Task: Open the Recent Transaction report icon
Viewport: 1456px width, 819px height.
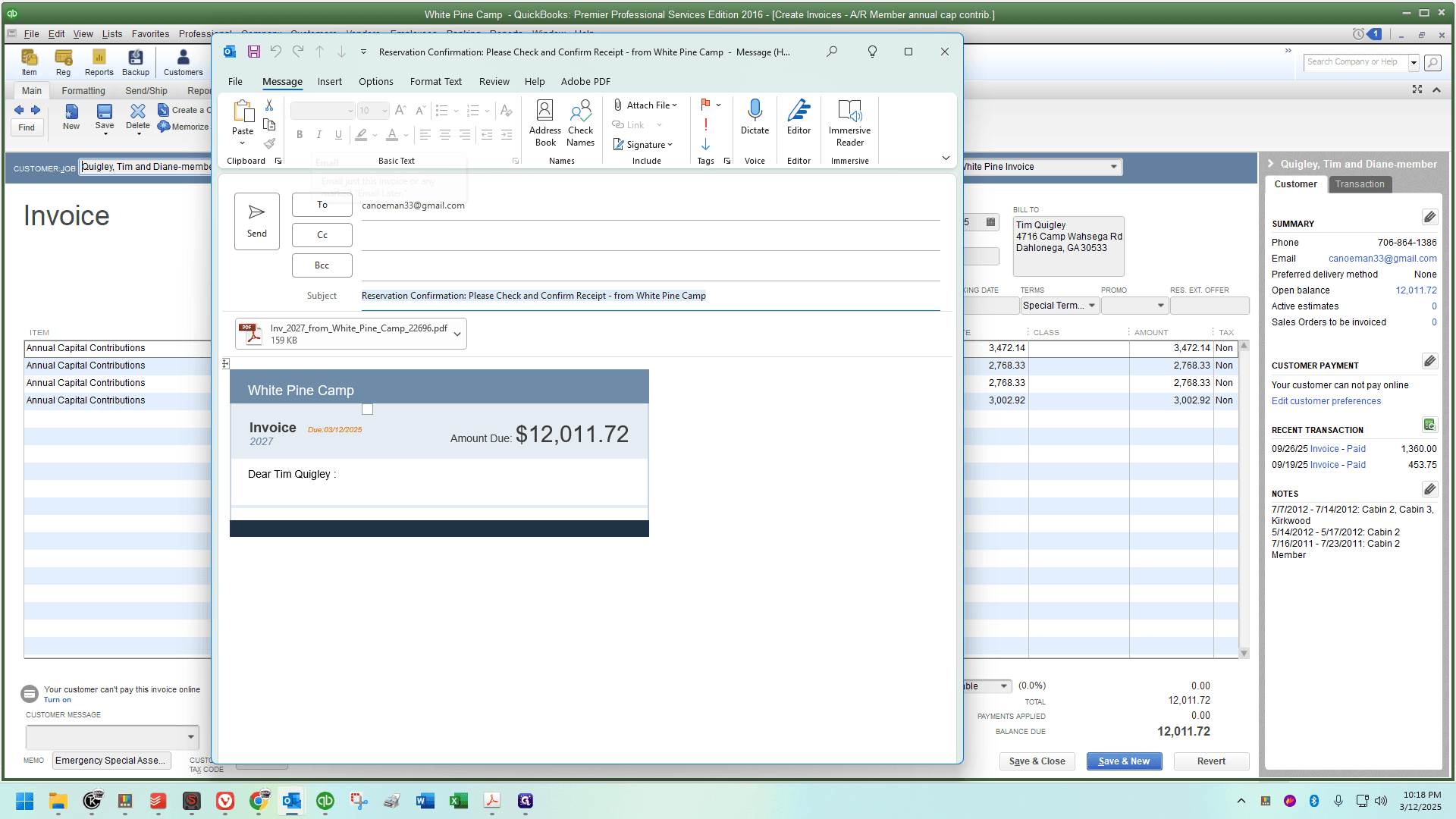Action: (1429, 425)
